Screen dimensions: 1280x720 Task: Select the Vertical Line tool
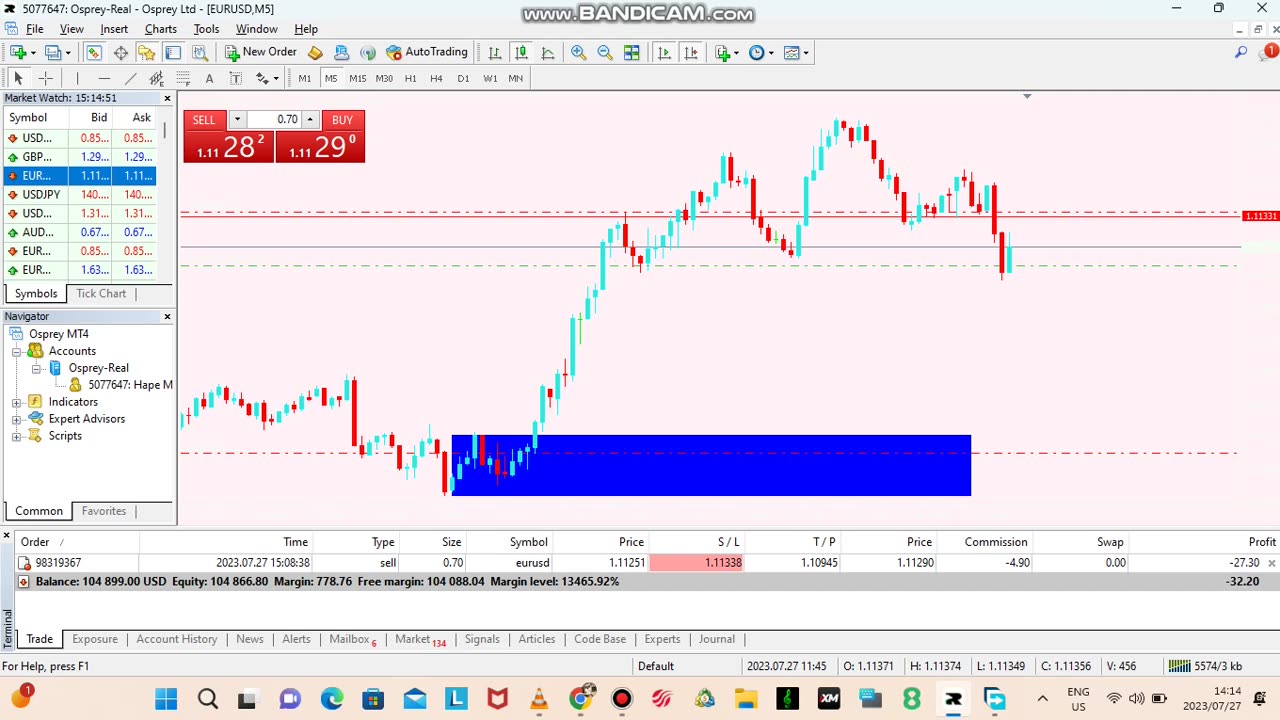(77, 78)
